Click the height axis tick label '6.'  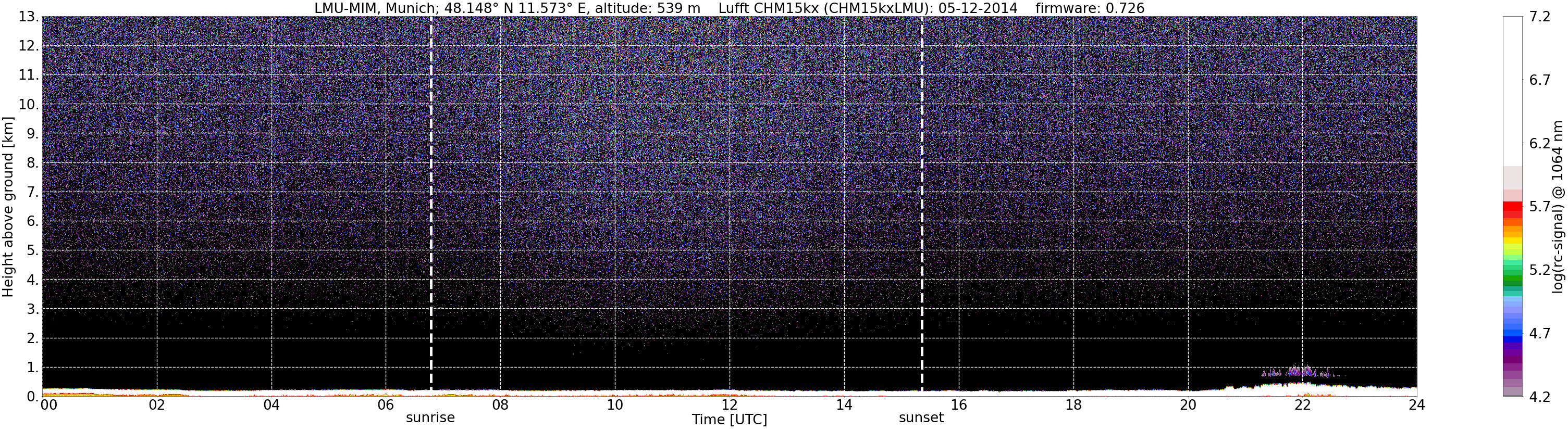[33, 221]
